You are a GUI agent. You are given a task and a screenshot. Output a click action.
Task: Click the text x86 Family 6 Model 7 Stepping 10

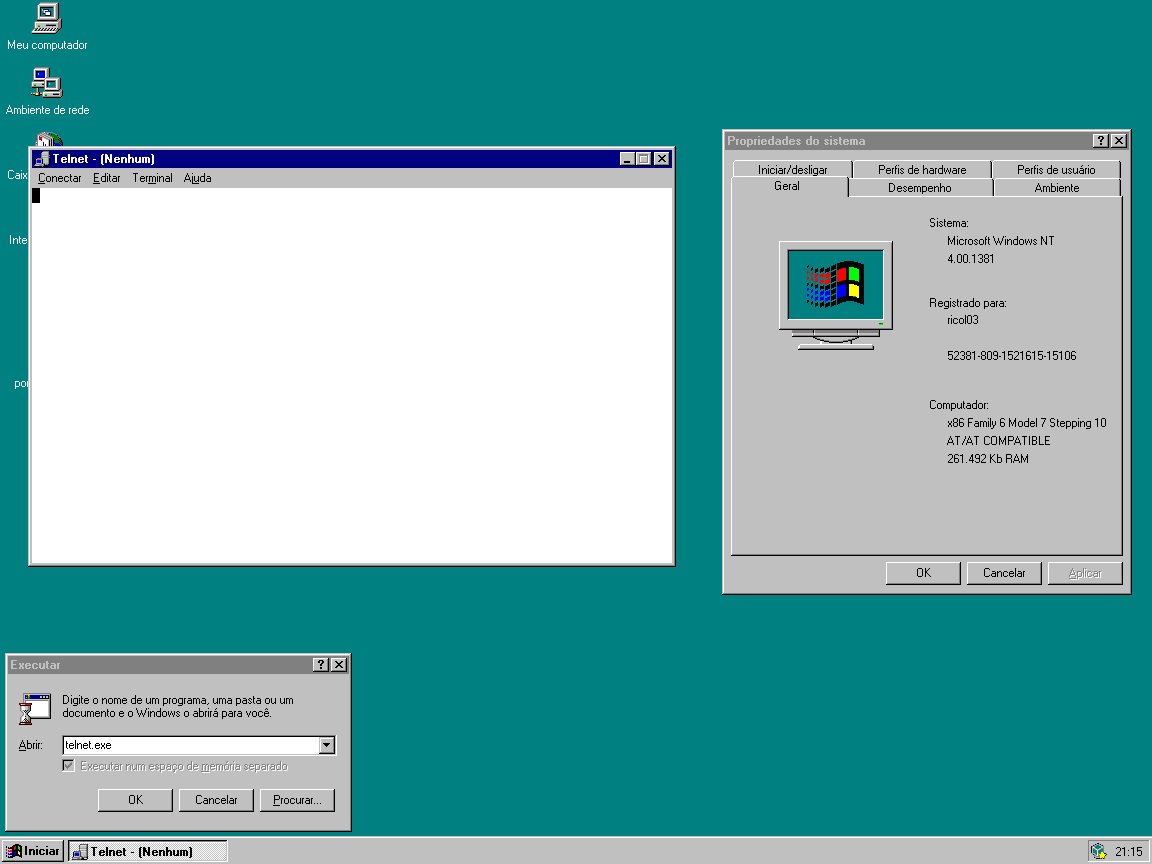1026,422
